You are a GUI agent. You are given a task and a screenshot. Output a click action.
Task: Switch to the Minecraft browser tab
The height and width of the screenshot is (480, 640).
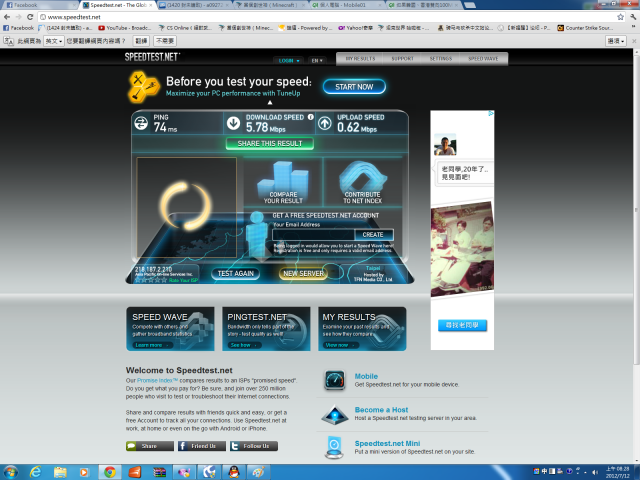[x=271, y=5]
